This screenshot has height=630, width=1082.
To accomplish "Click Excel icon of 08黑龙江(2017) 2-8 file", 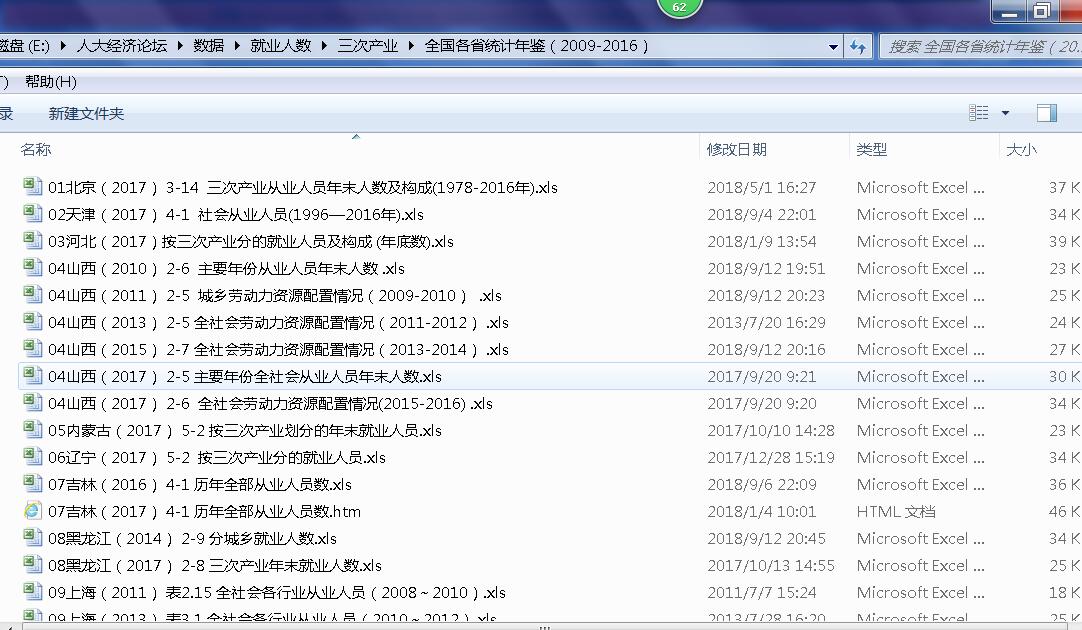I will [x=32, y=564].
